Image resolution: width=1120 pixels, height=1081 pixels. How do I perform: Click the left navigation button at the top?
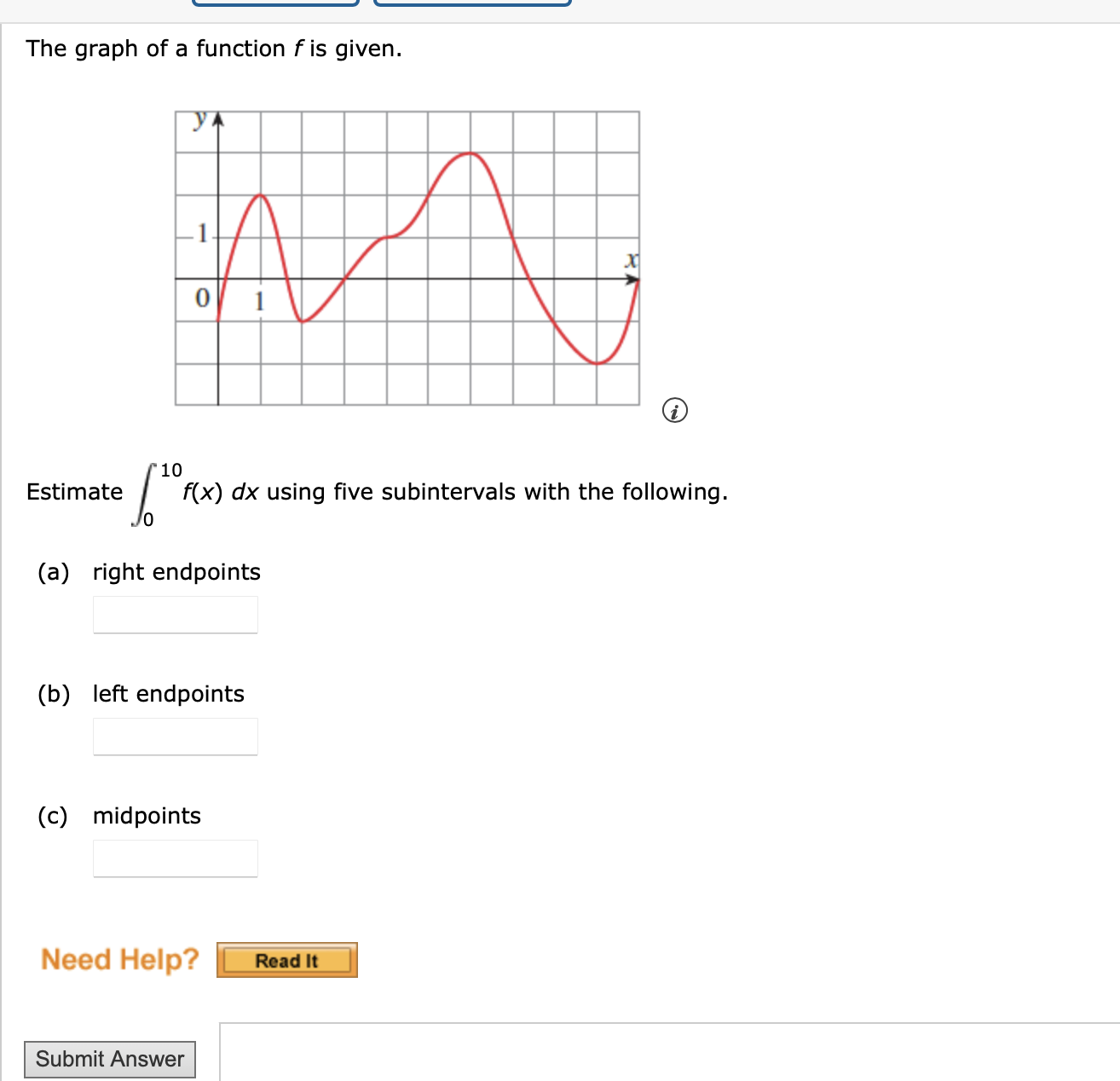(x=275, y=3)
